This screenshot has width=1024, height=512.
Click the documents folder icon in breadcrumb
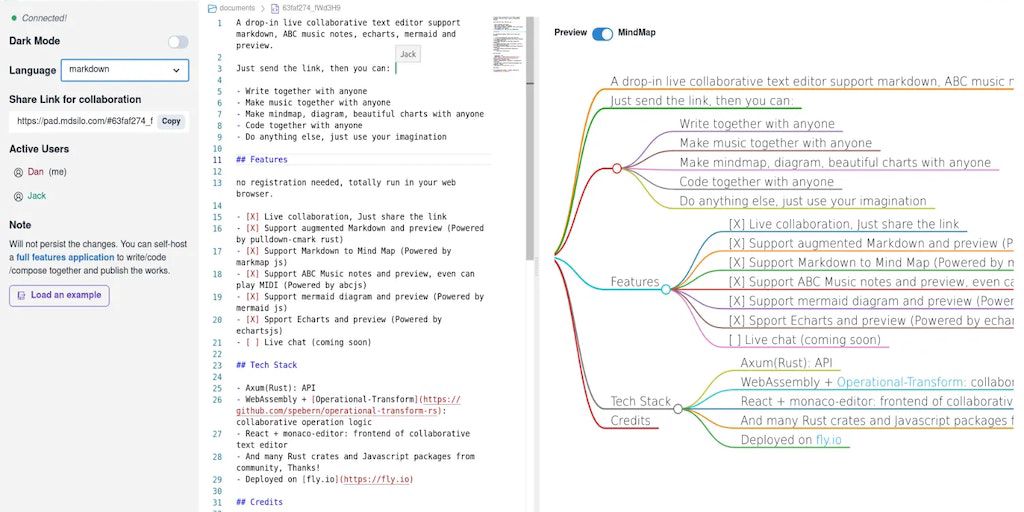click(212, 8)
